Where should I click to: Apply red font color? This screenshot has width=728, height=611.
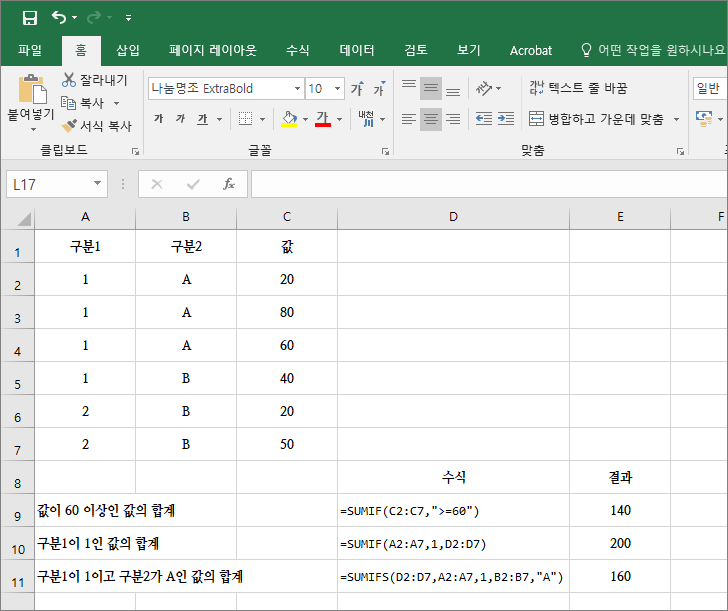coord(323,119)
